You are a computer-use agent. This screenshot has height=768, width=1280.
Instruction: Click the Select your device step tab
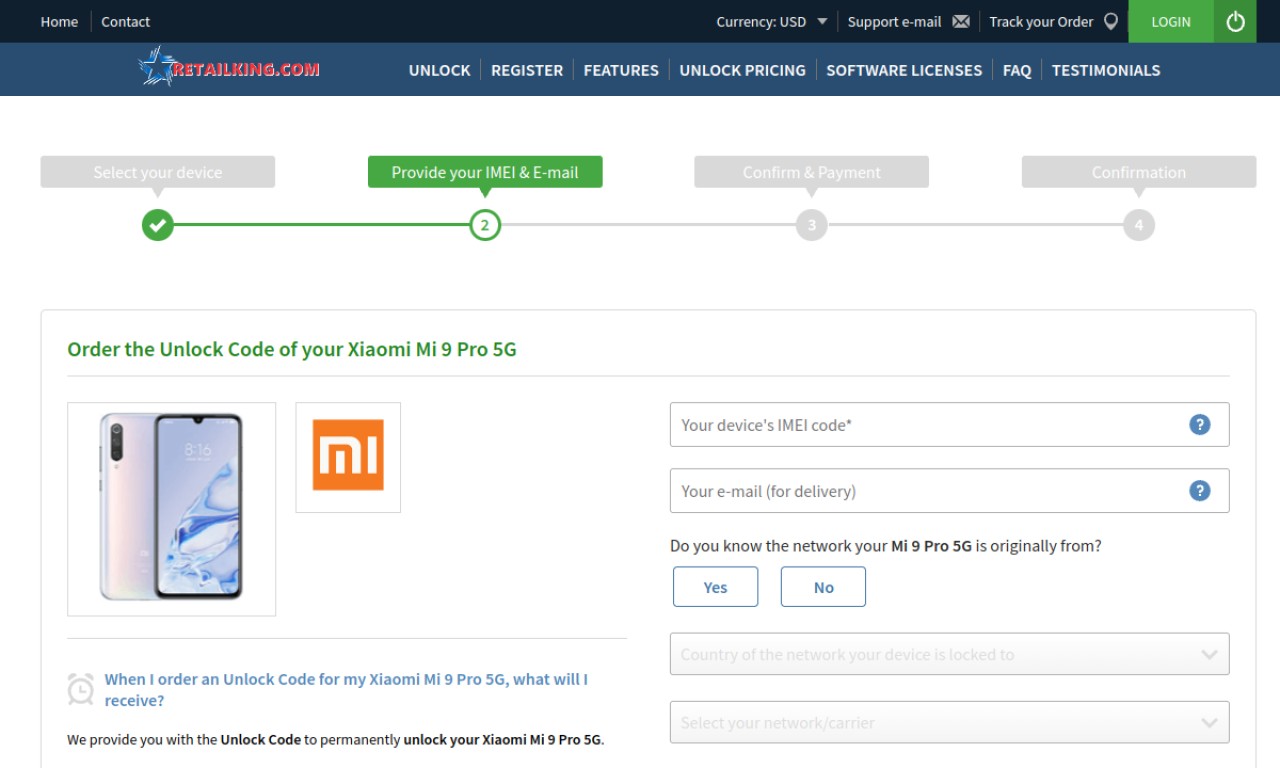[x=158, y=172]
